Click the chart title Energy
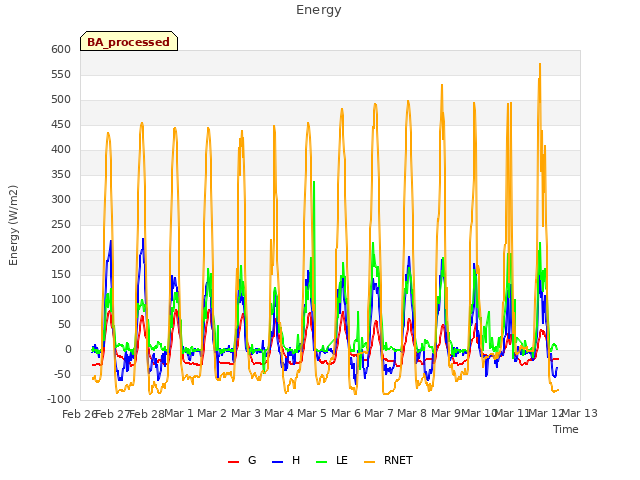Viewport: 640px width, 480px height. pos(319,10)
